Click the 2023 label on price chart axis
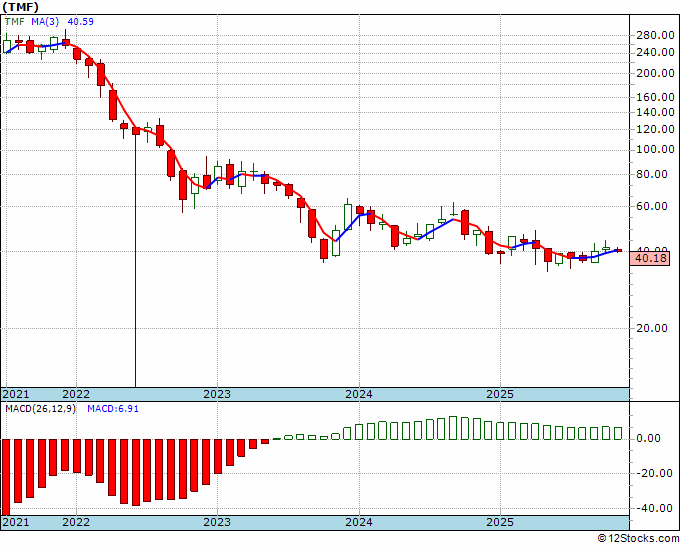Image resolution: width=680 pixels, height=546 pixels. [217, 394]
